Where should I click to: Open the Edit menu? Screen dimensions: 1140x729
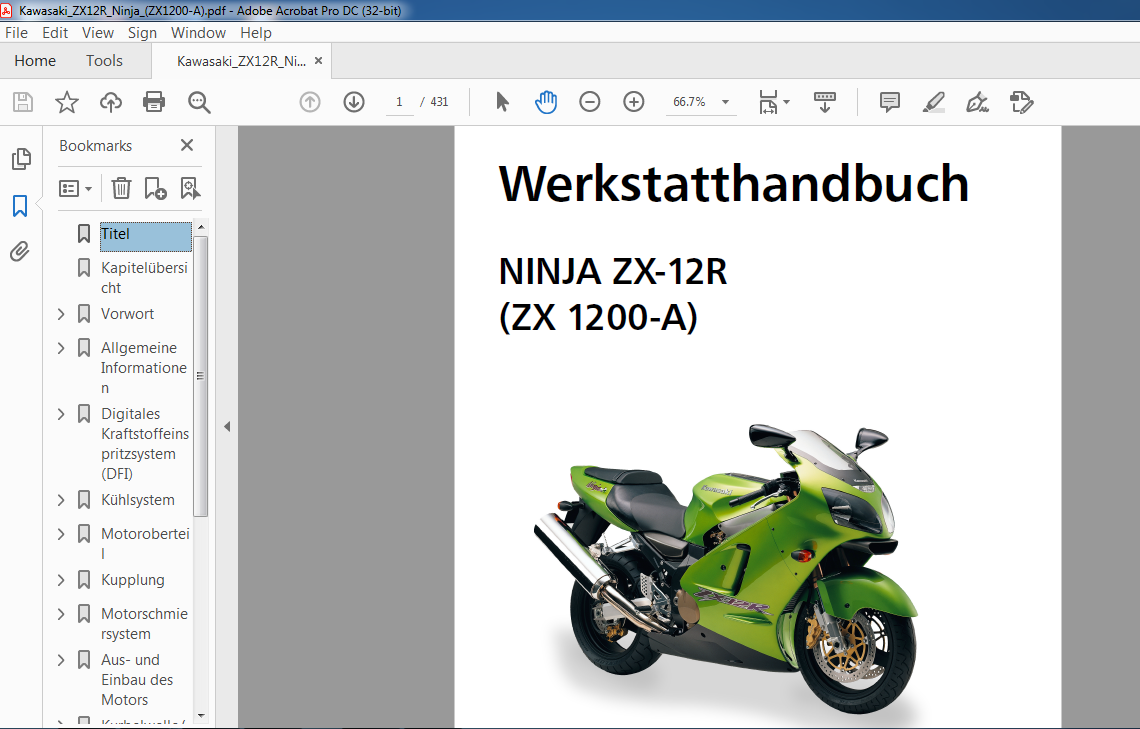[x=55, y=33]
